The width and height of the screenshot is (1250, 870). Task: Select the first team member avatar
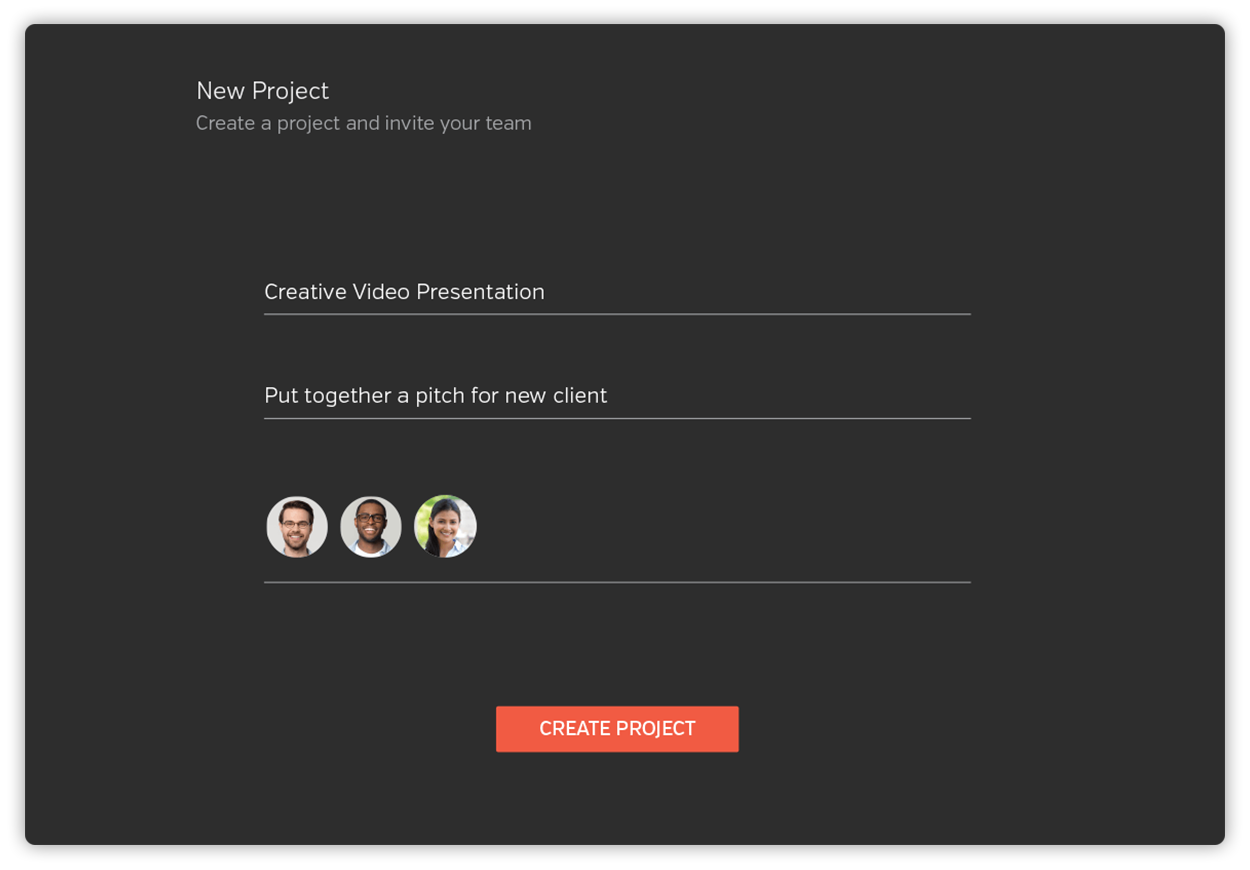(297, 527)
